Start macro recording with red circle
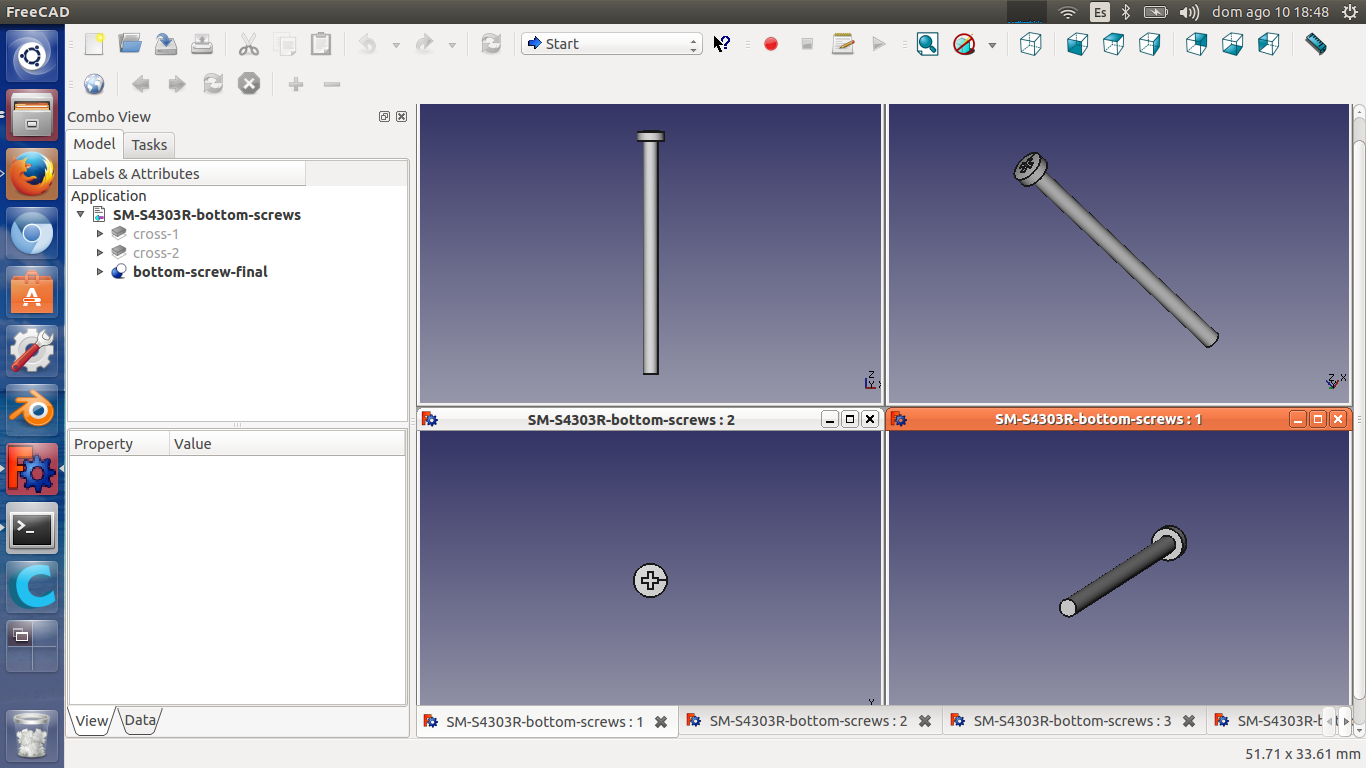This screenshot has height=768, width=1366. 770,44
